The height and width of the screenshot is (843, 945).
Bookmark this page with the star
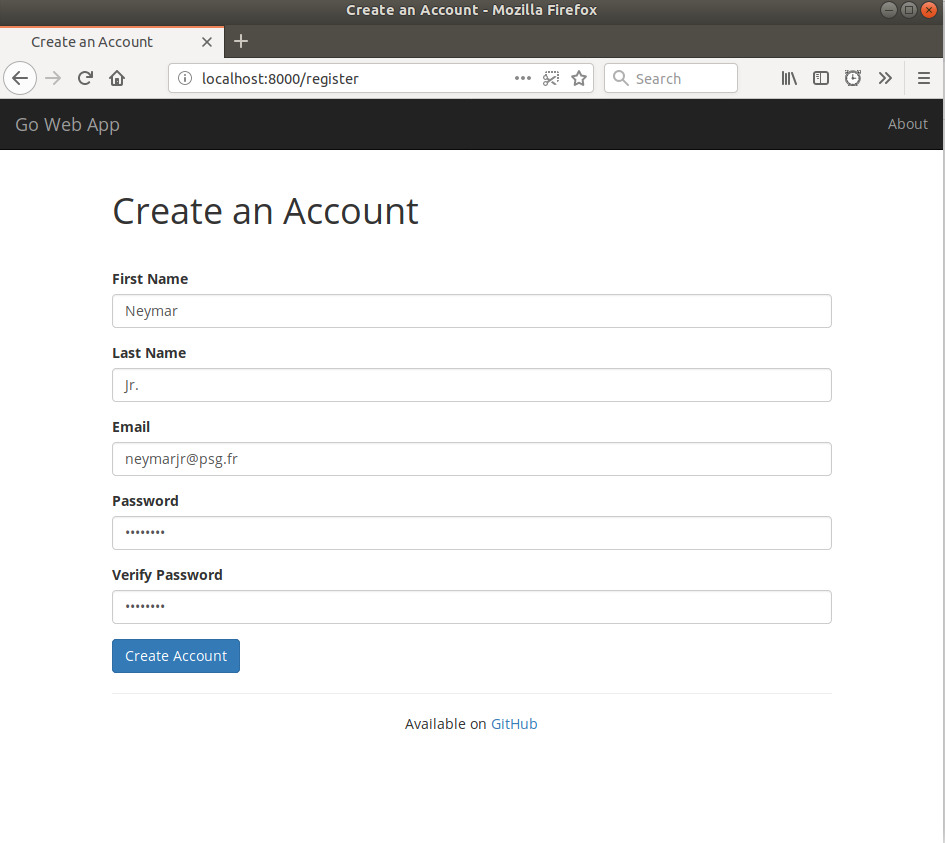coord(579,78)
